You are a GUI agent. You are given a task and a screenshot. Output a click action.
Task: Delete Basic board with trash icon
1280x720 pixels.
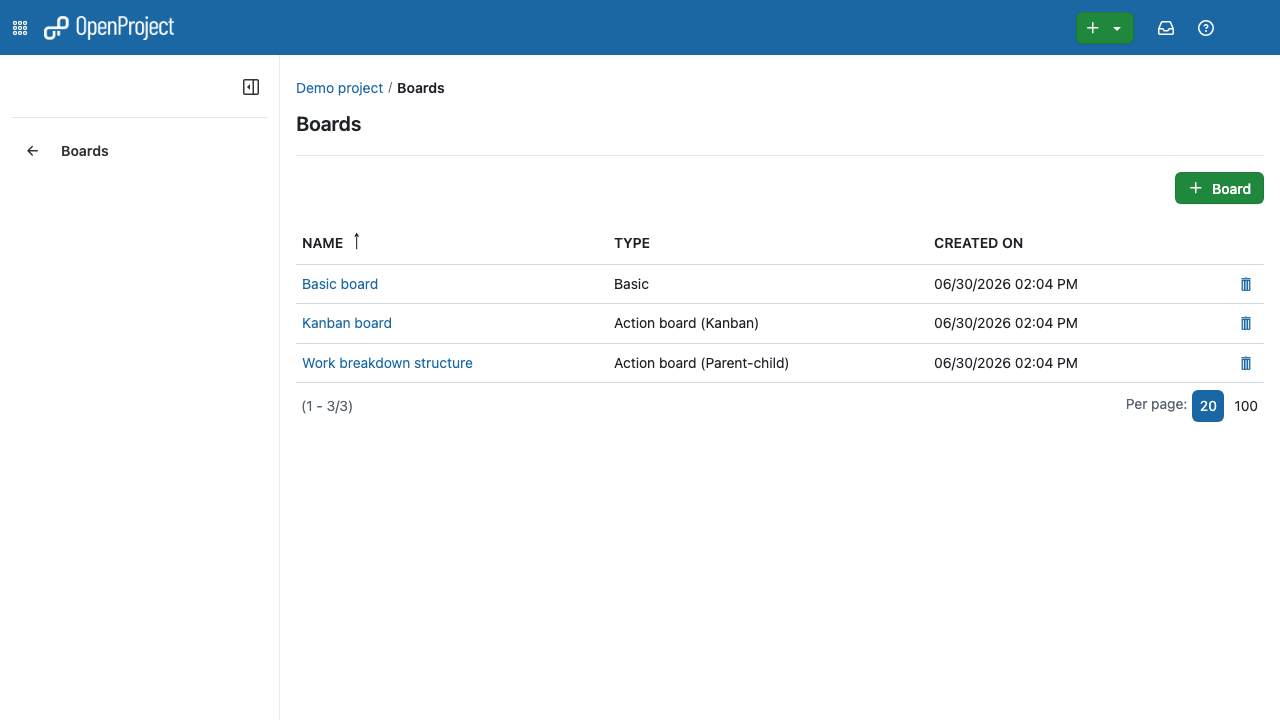(1246, 284)
